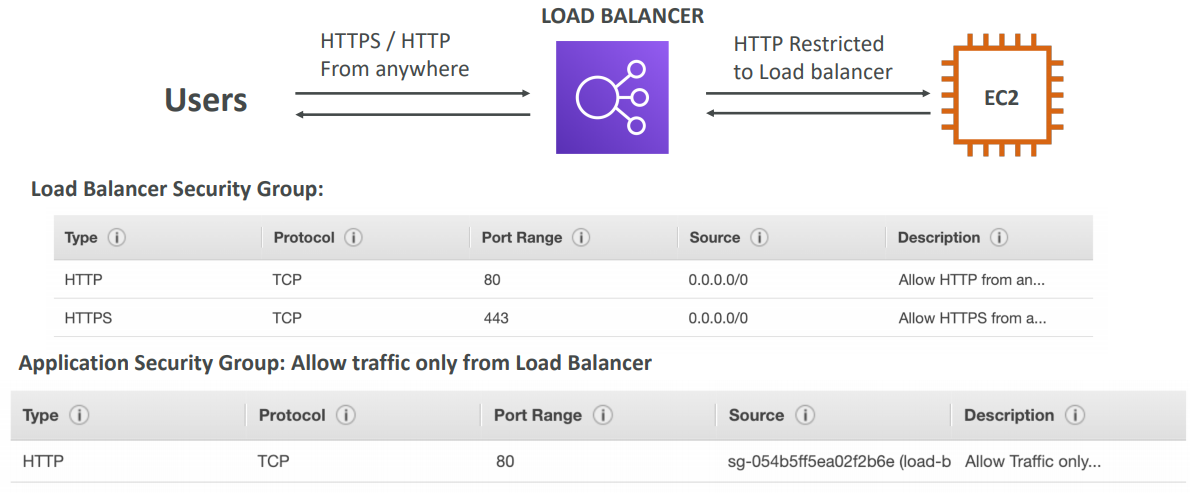This screenshot has height=493, width=1190.
Task: Click the sg-054b5ff5ea02f2b6e source security group
Action: (x=838, y=462)
